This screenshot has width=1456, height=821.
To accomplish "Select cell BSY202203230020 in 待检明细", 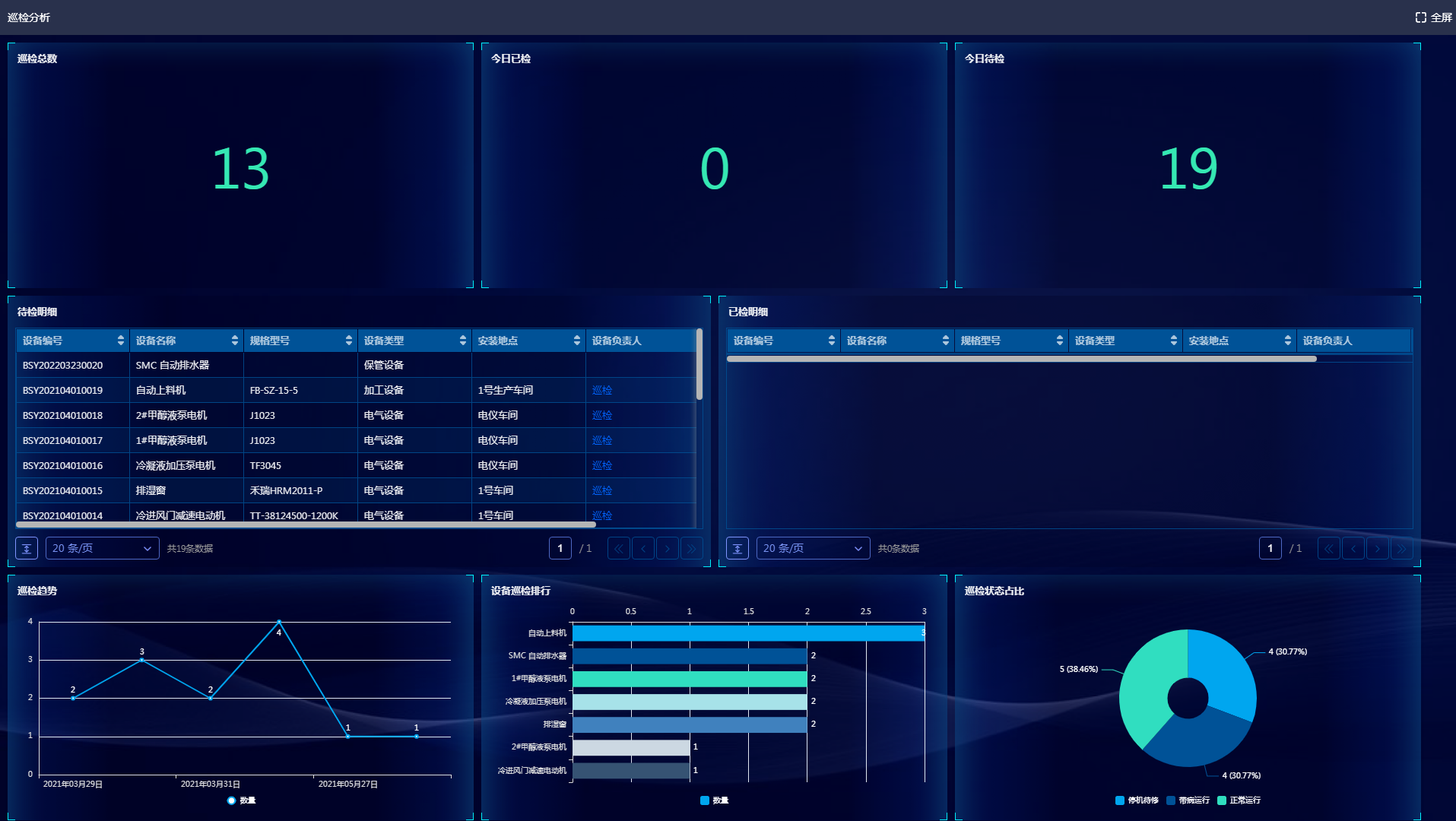I will [73, 366].
